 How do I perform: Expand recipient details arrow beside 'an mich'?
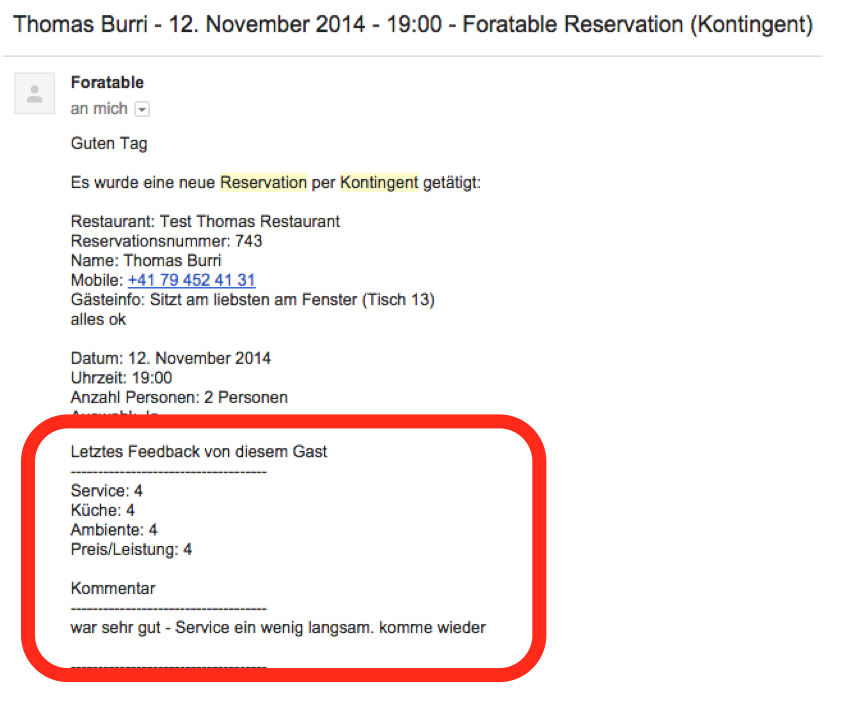coord(142,109)
